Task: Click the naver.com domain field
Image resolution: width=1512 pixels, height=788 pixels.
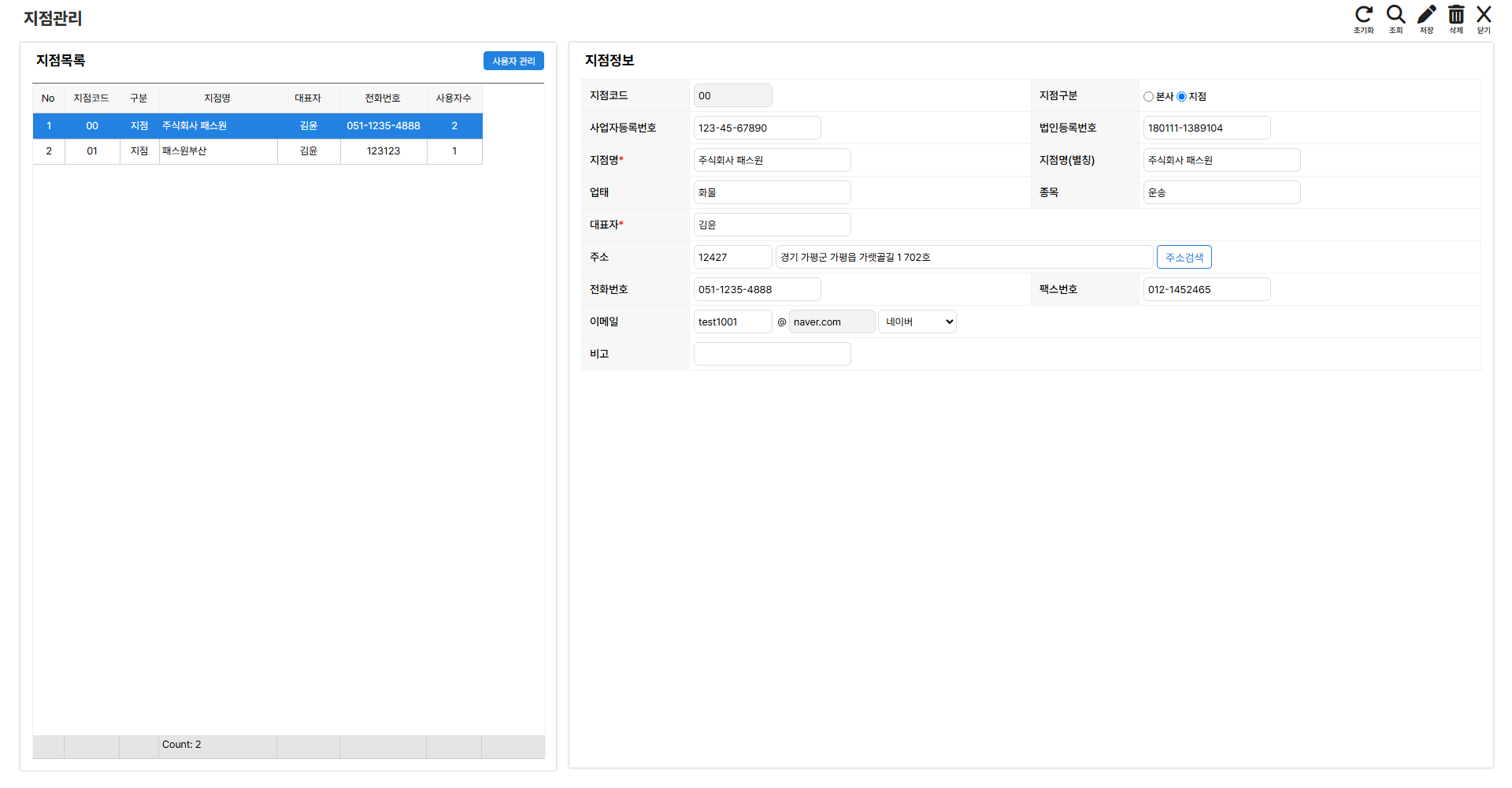Action: [x=832, y=322]
